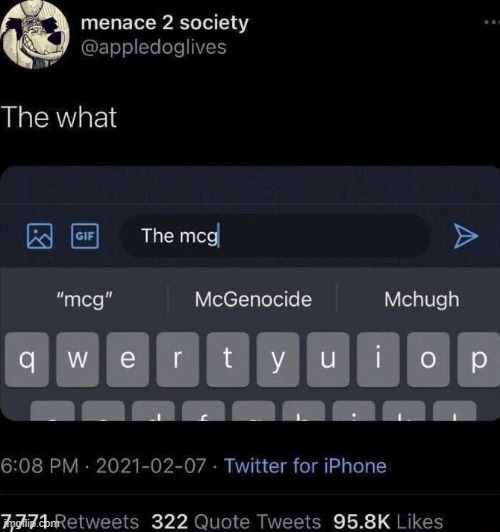Open the three-dot tweet options menu

pos(493,22)
